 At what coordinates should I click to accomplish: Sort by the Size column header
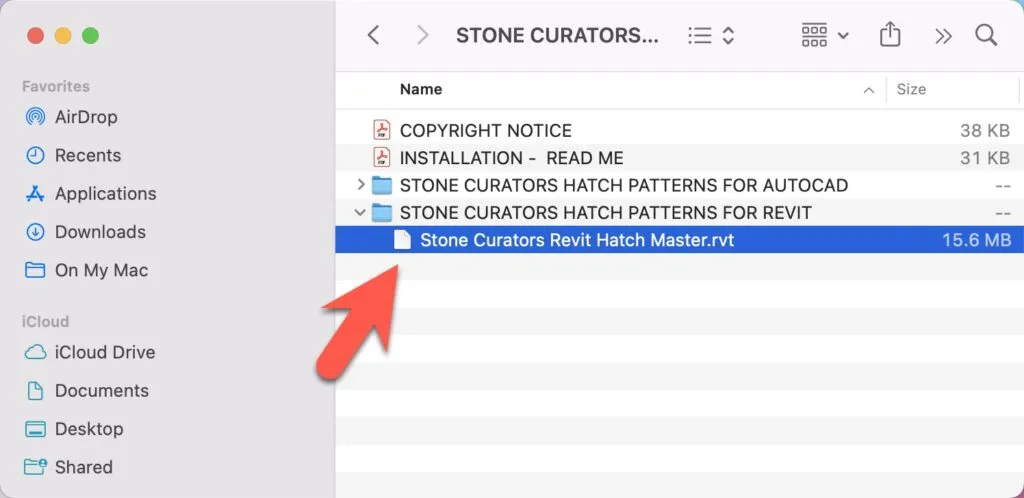(x=911, y=89)
